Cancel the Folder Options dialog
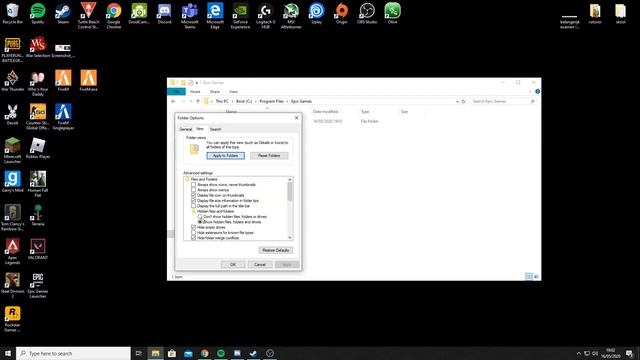Screen dimensions: 640x360 pyautogui.click(x=260, y=264)
